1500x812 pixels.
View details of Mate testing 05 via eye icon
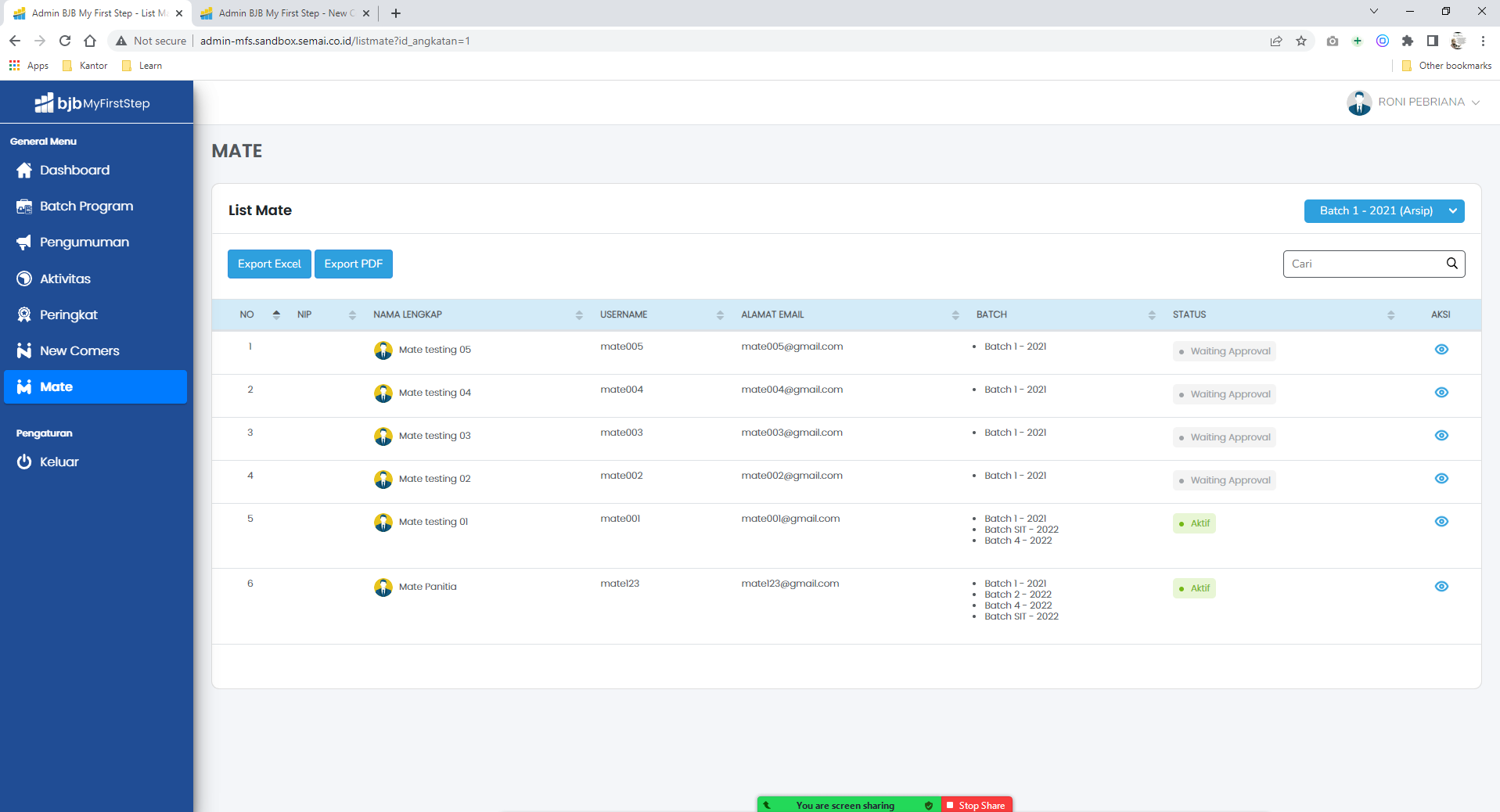(1441, 350)
